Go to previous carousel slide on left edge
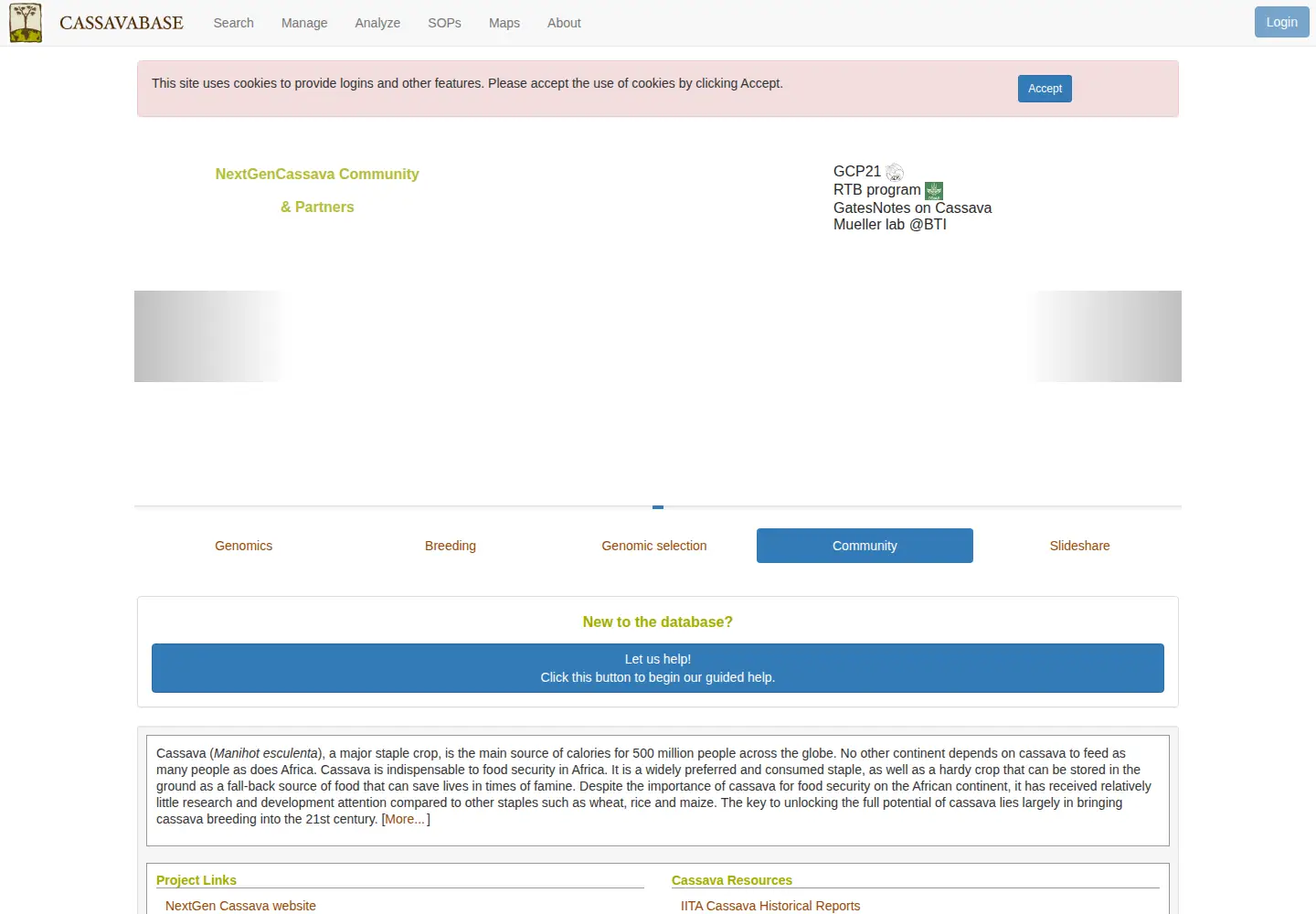Viewport: 1316px width, 914px height. click(x=213, y=336)
